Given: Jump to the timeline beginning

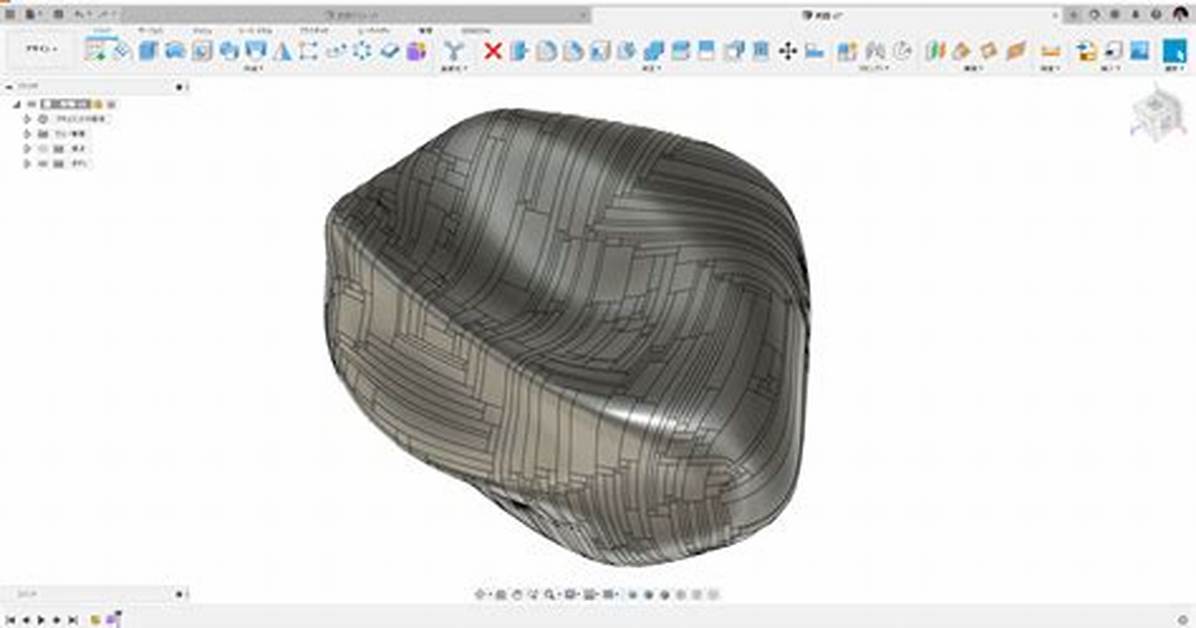Looking at the screenshot, I should [x=11, y=620].
